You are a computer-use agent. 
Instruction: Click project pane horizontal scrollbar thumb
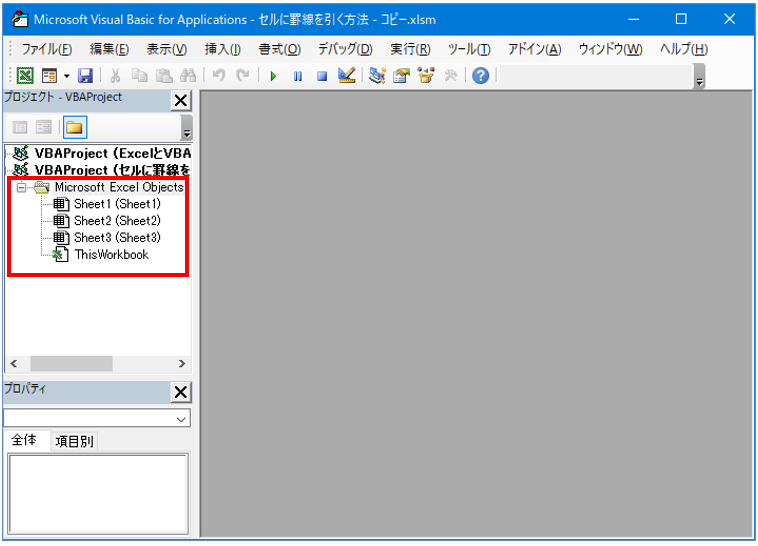pos(72,364)
